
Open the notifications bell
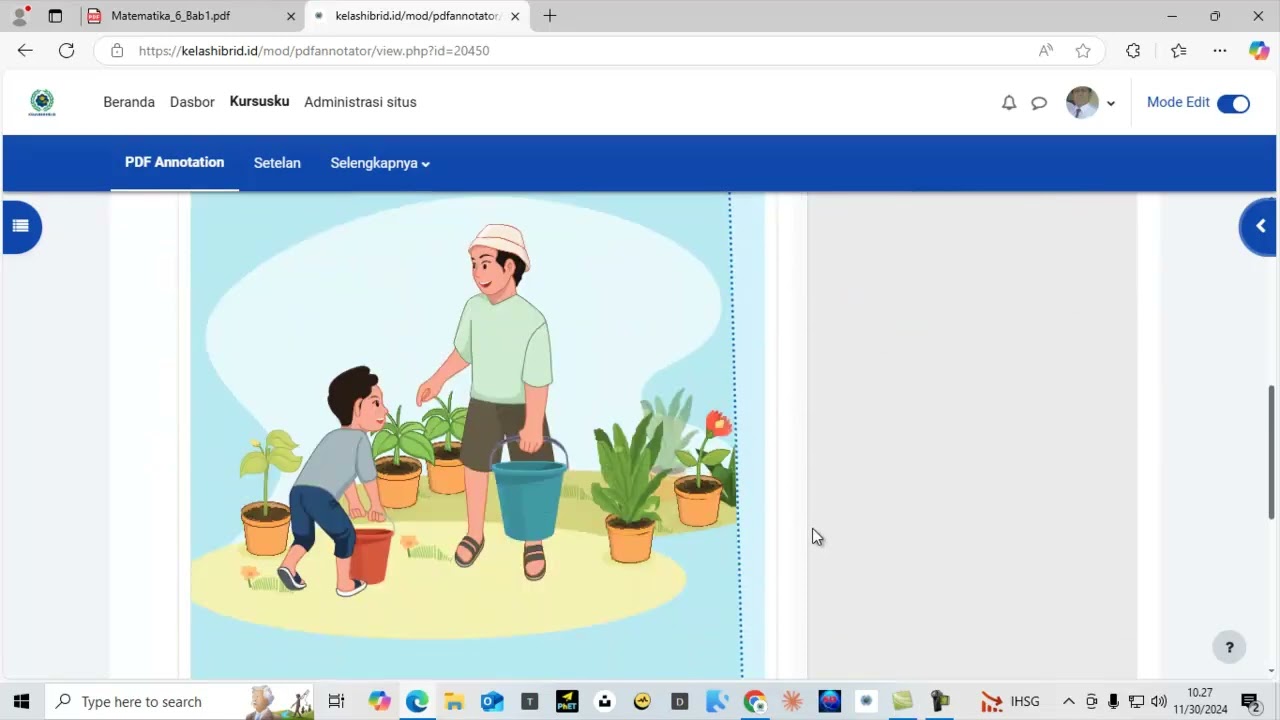pos(1009,102)
